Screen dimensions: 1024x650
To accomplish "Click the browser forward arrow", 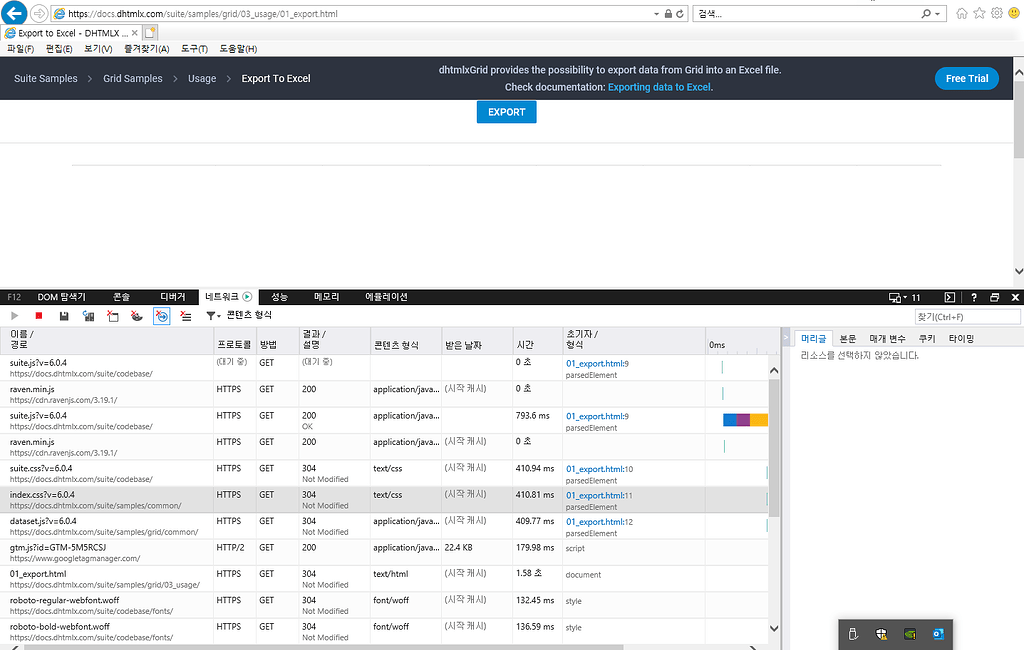I will click(39, 13).
